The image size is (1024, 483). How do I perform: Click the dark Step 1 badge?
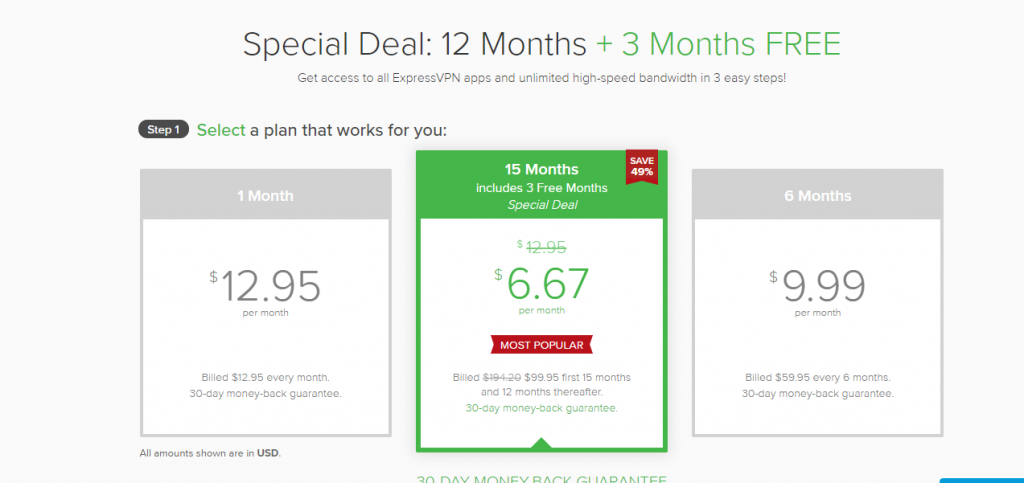tap(163, 130)
